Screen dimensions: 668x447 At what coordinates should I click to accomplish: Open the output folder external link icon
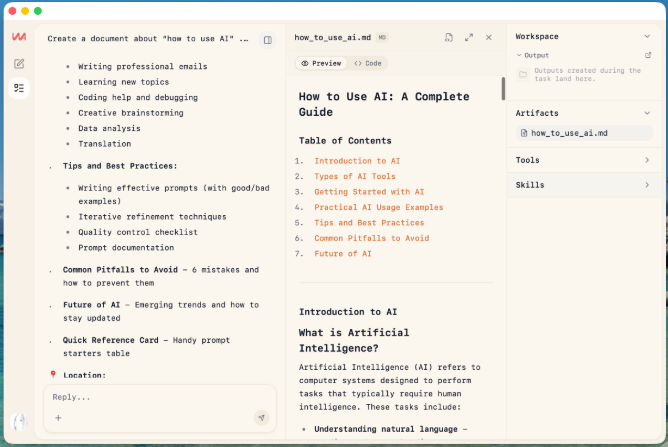(x=648, y=55)
